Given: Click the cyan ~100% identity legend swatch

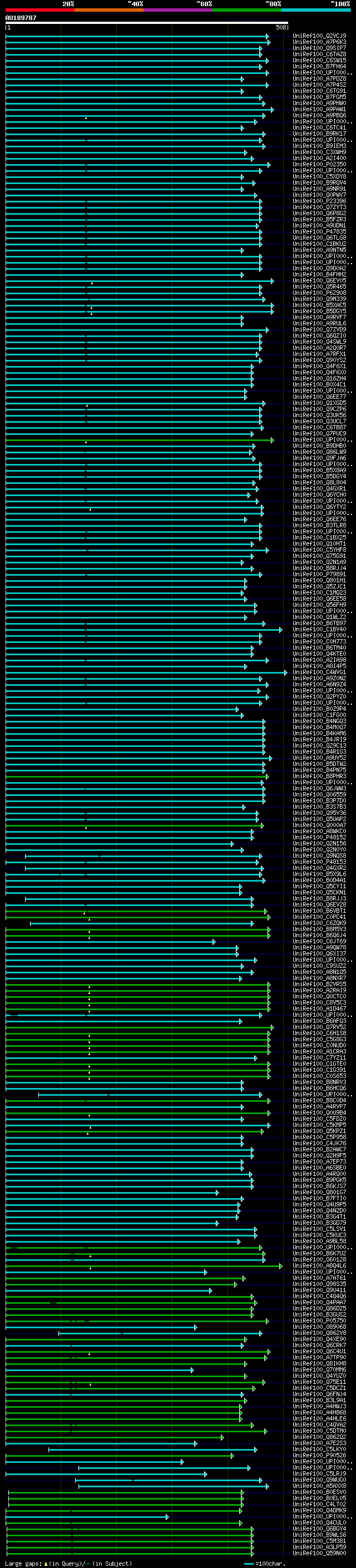Looking at the screenshot, I should 317,11.
